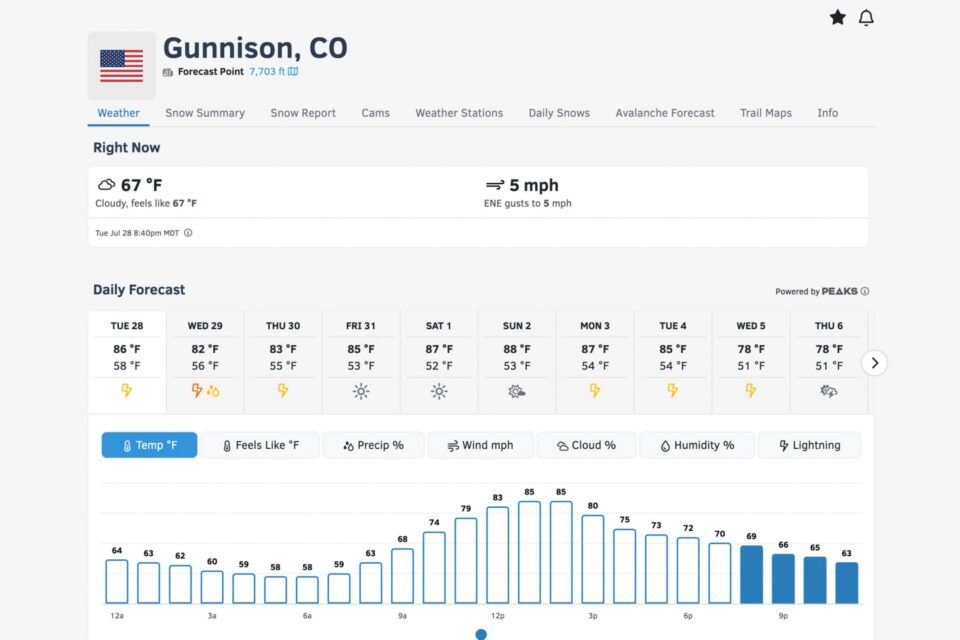The width and height of the screenshot is (960, 640).
Task: Switch to the Snow Summary tab
Action: [x=205, y=113]
